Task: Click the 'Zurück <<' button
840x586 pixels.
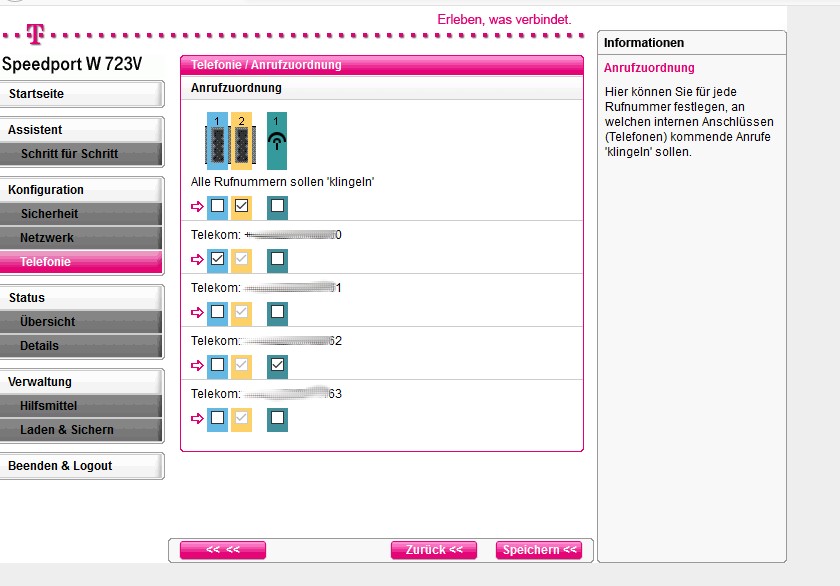Action: [434, 550]
